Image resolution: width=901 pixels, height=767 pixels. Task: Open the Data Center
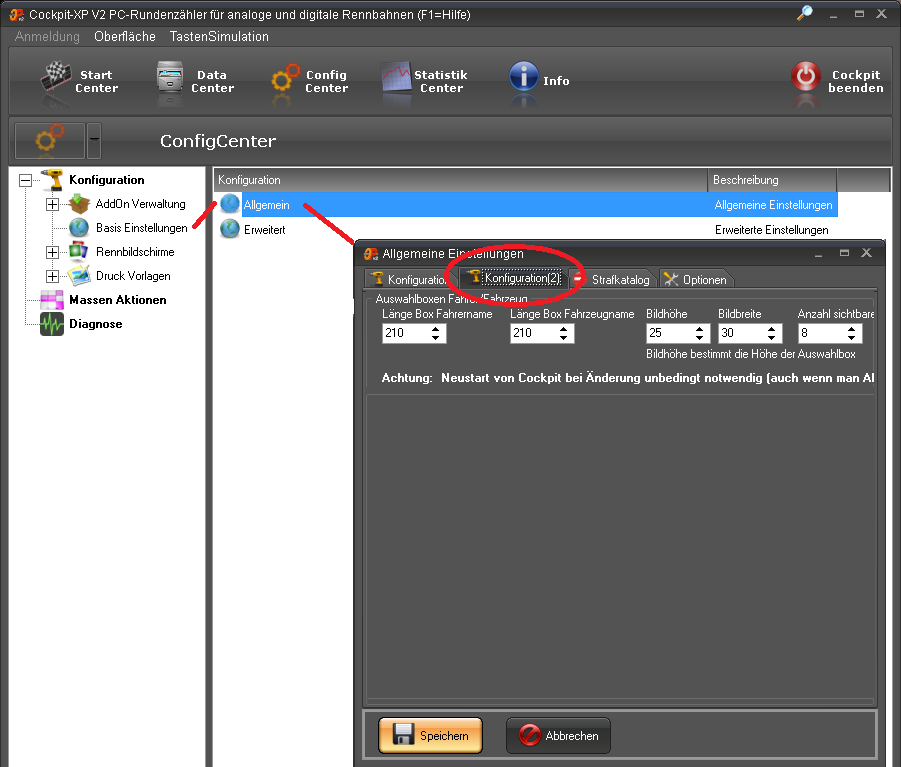click(195, 81)
